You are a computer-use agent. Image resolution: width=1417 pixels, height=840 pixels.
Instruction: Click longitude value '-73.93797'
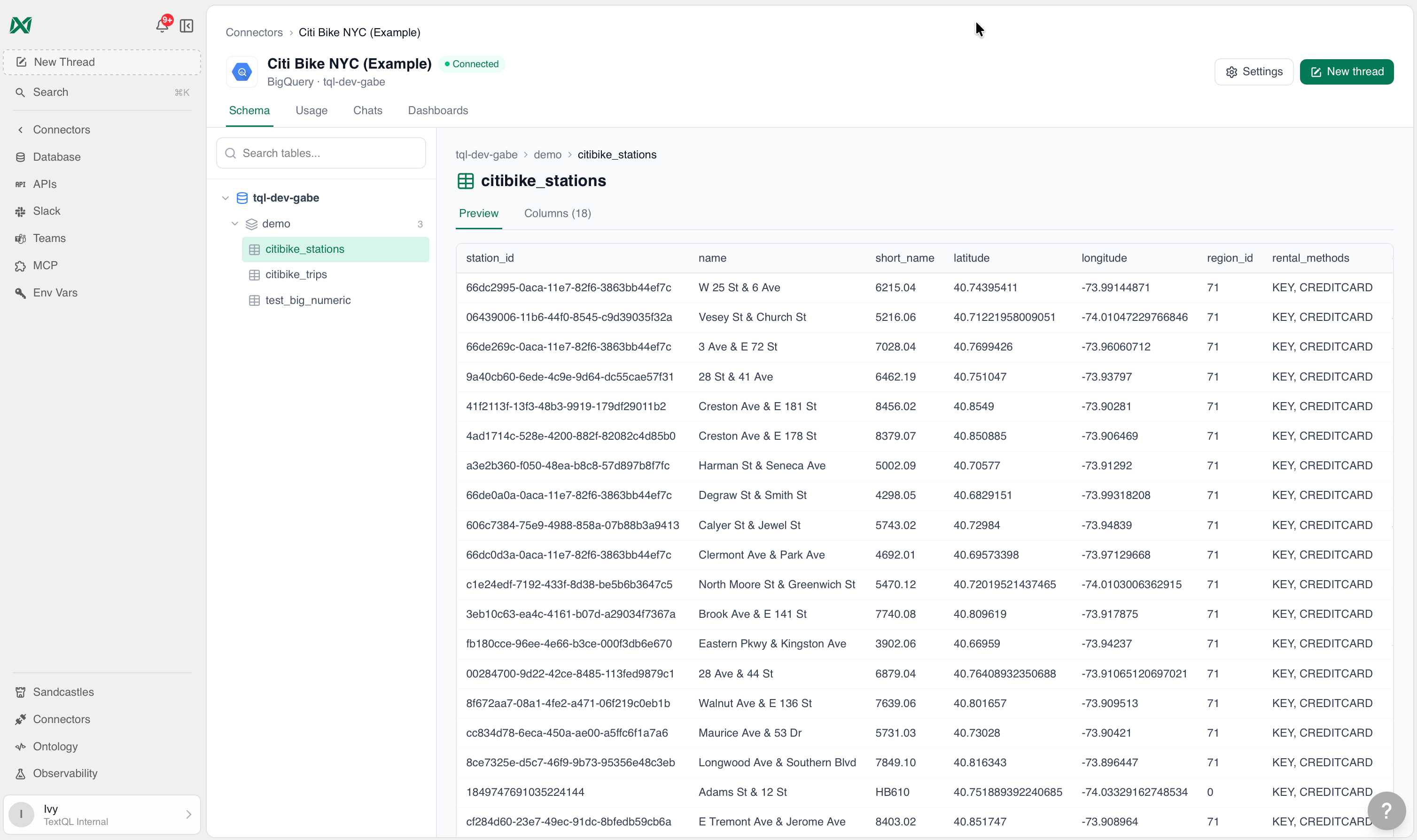(x=1106, y=377)
